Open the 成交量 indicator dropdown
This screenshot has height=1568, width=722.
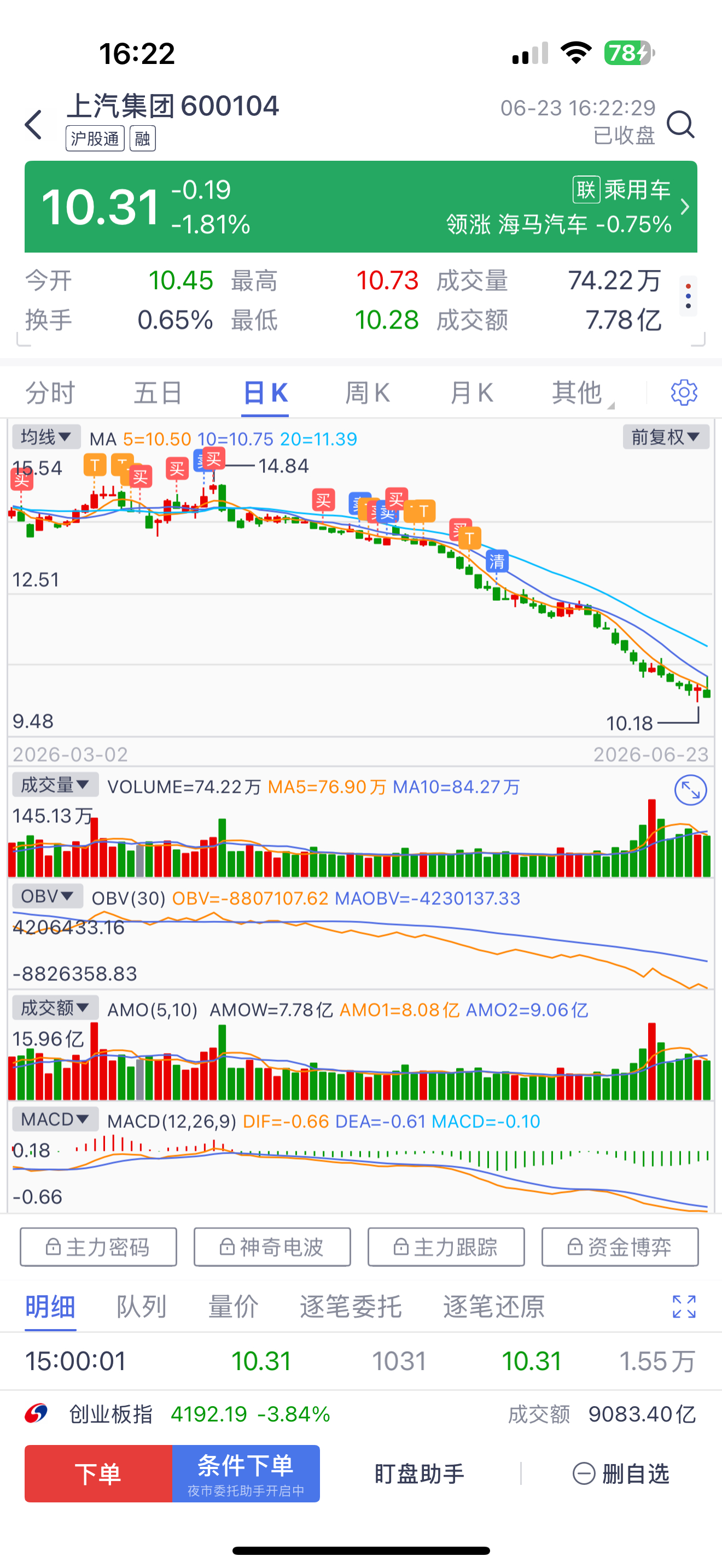click(x=55, y=785)
